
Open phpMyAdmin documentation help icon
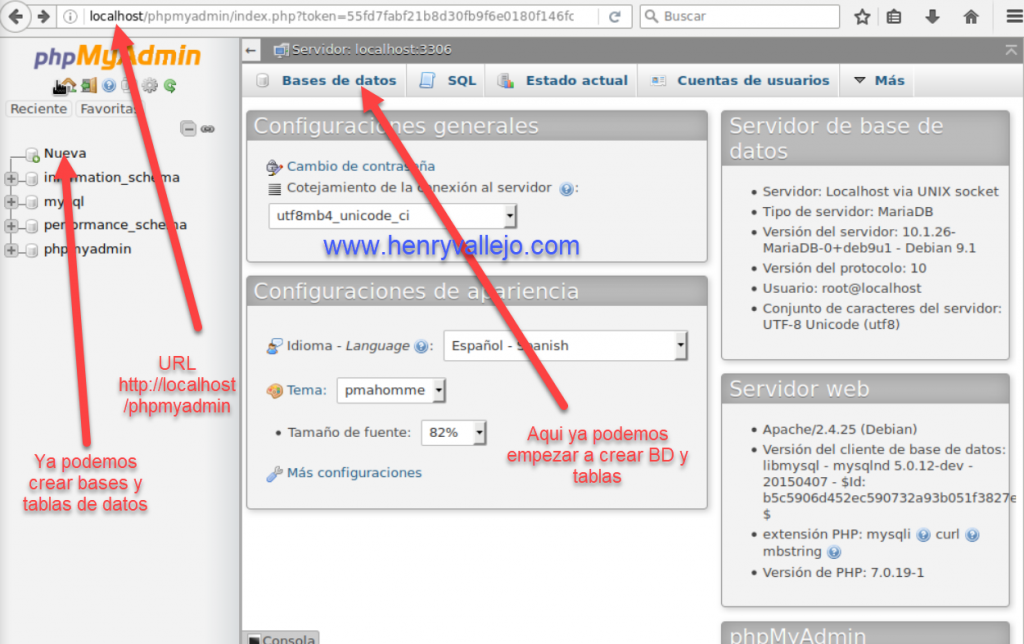(109, 86)
